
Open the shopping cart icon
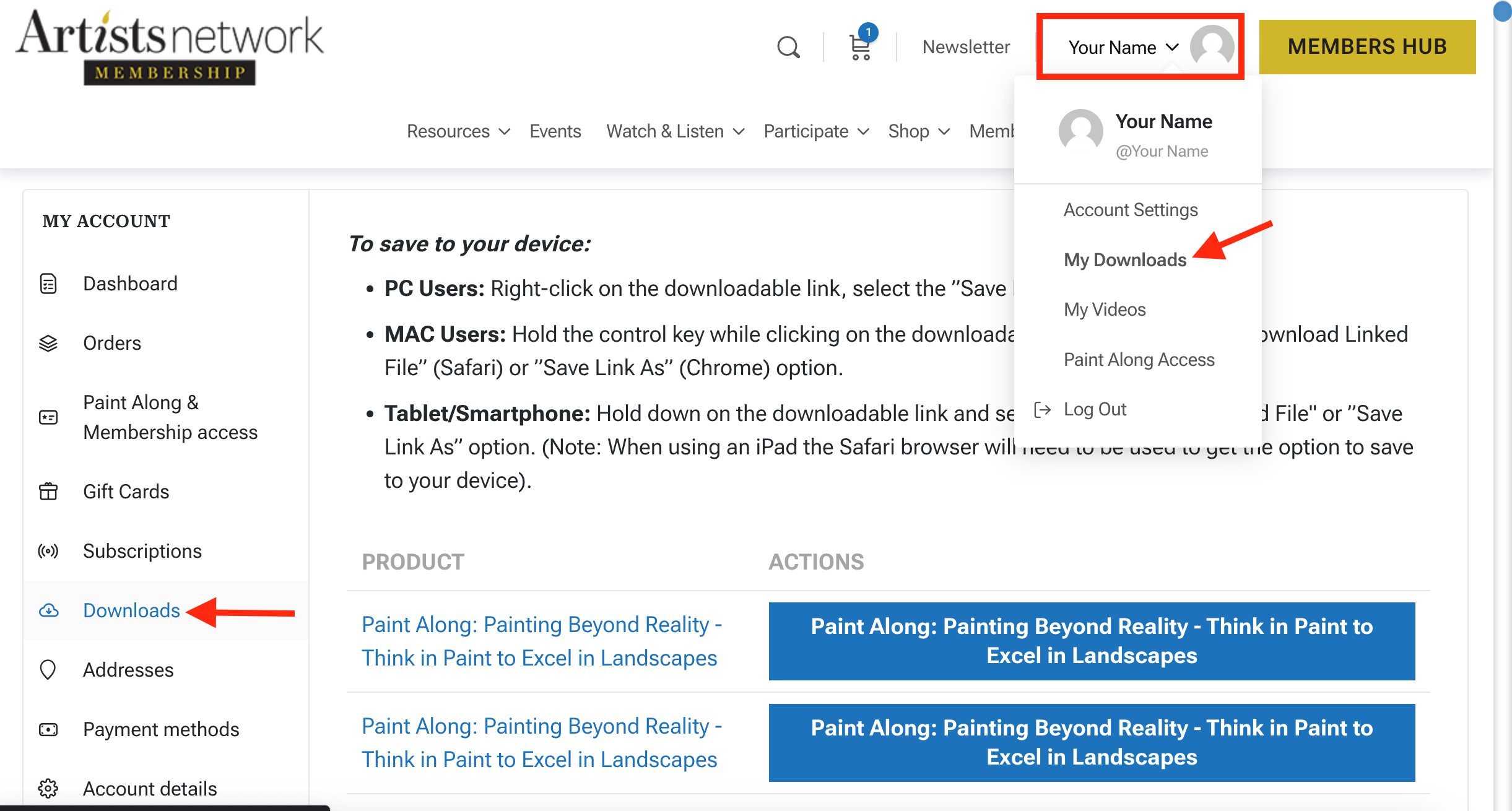[x=859, y=48]
